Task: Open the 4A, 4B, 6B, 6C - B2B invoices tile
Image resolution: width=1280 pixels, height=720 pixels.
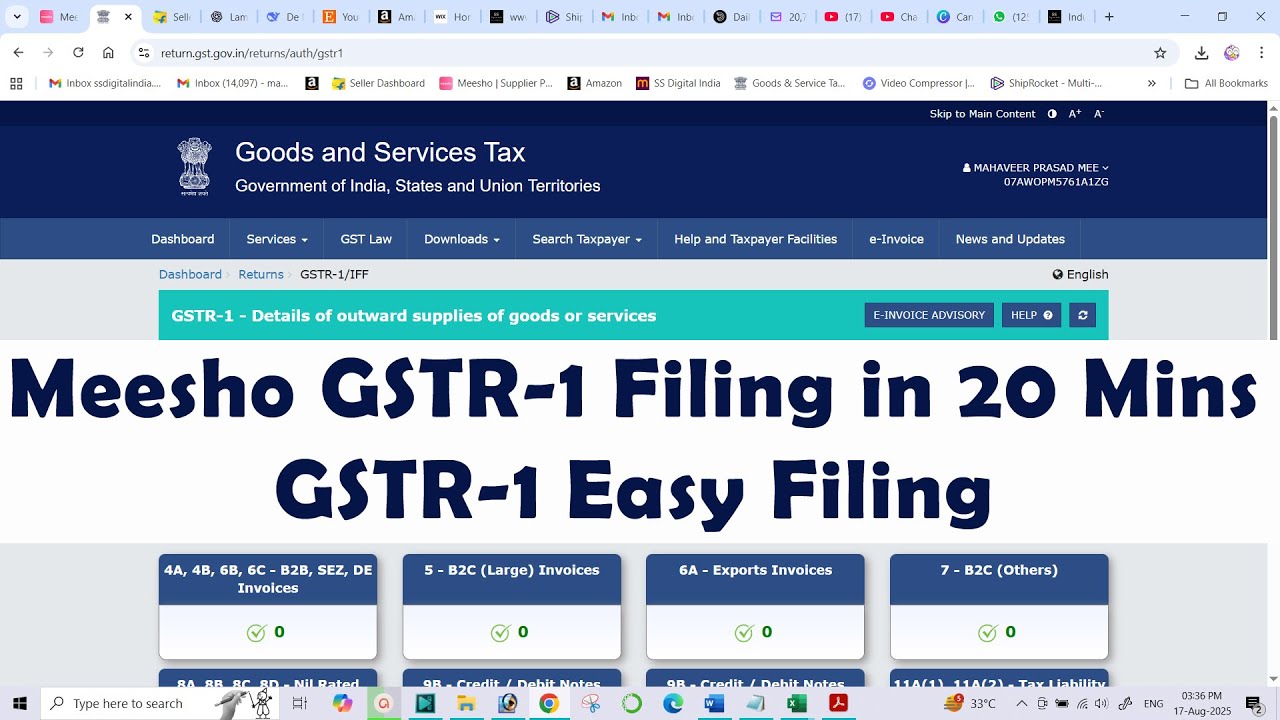Action: [x=268, y=607]
